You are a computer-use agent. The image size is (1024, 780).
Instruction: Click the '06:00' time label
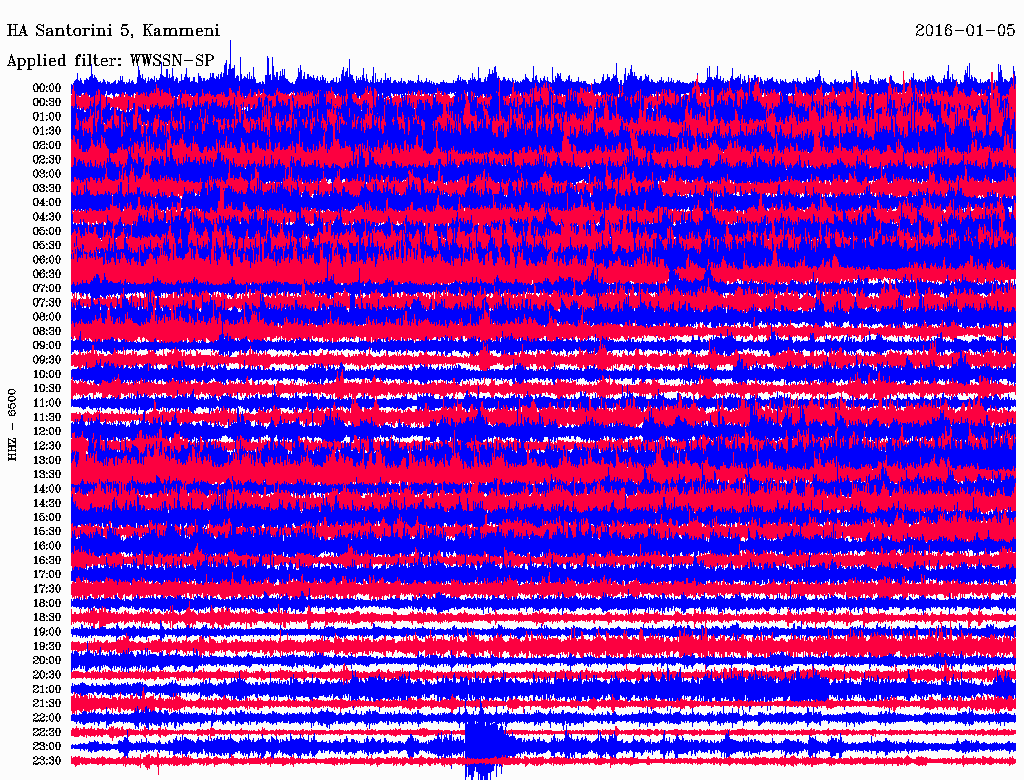pyautogui.click(x=47, y=260)
